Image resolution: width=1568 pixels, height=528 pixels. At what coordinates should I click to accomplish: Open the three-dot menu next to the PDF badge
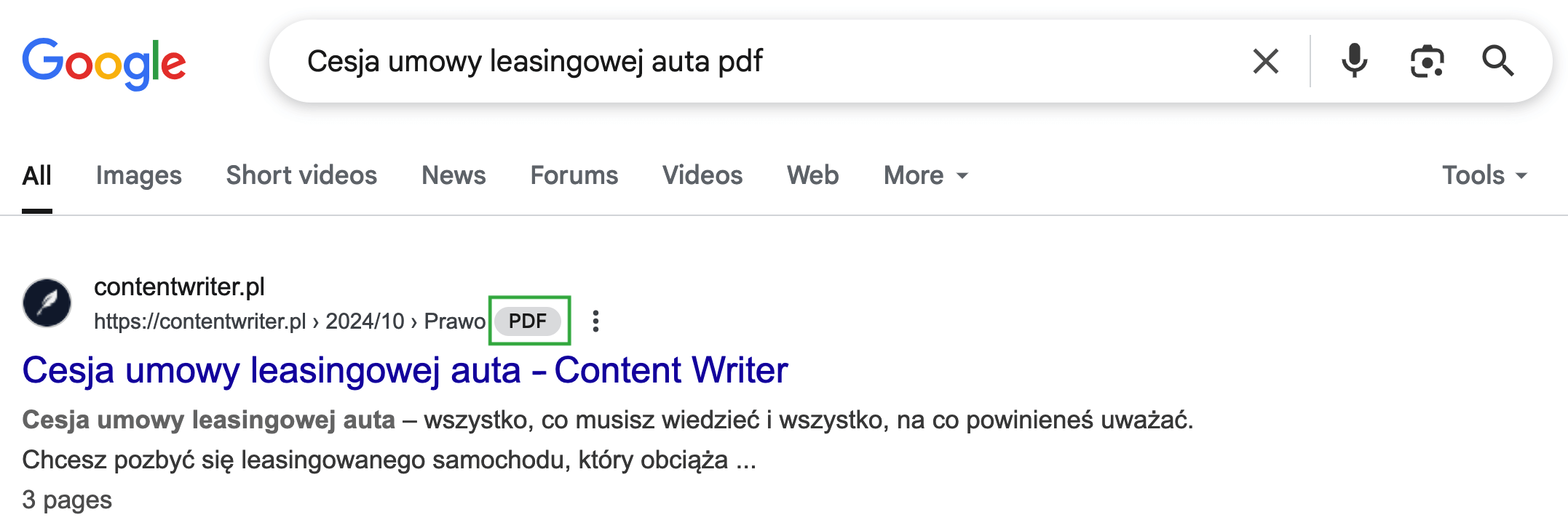595,321
